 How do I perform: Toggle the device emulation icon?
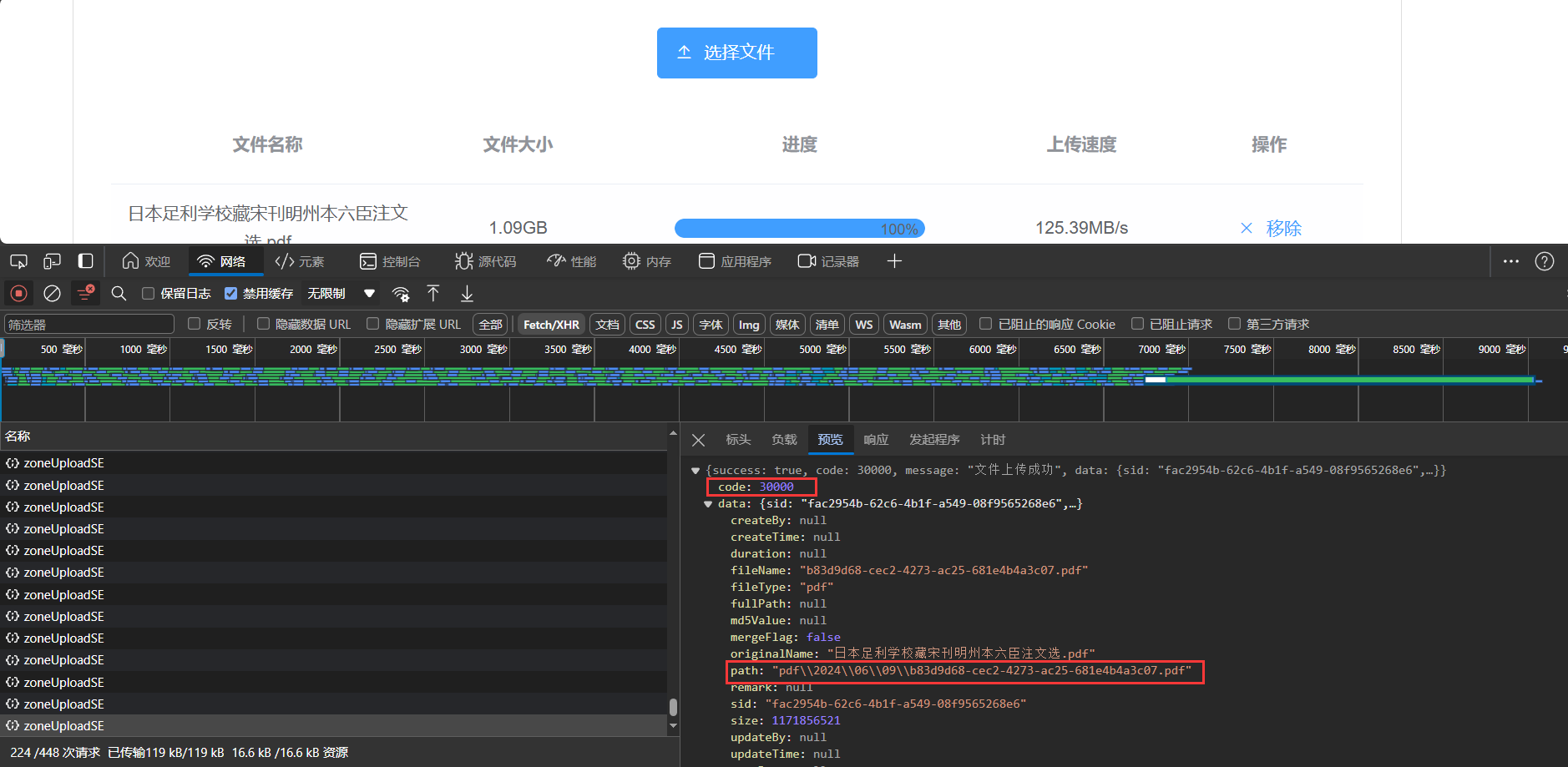52,261
